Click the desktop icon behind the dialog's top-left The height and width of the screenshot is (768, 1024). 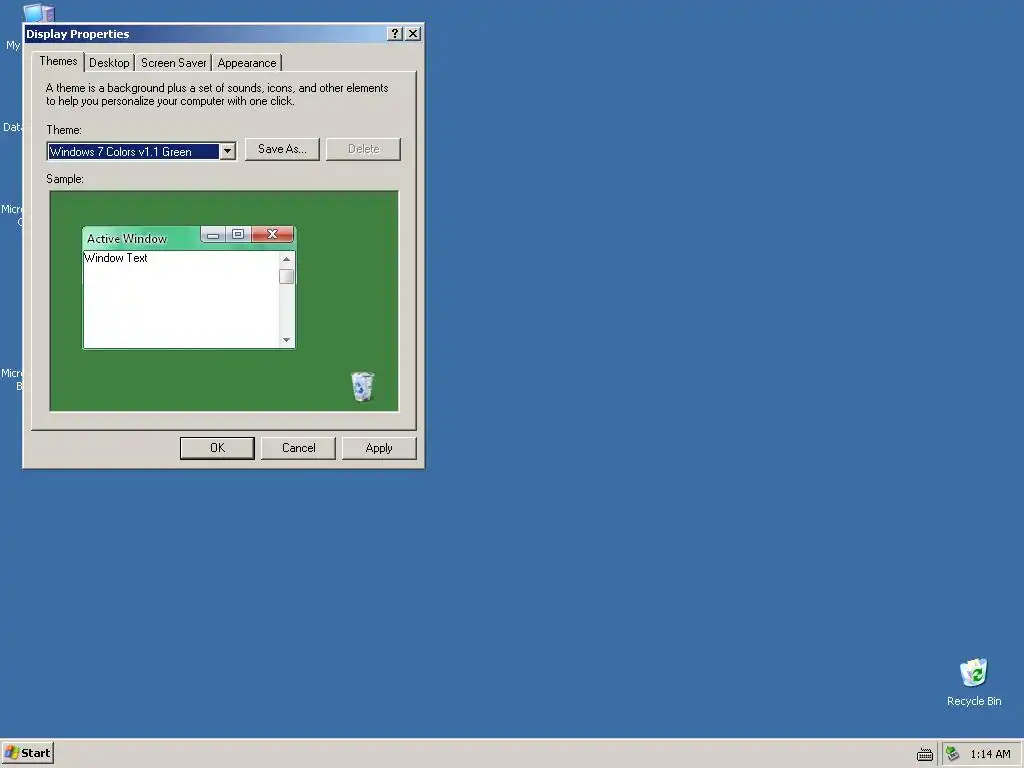click(38, 13)
